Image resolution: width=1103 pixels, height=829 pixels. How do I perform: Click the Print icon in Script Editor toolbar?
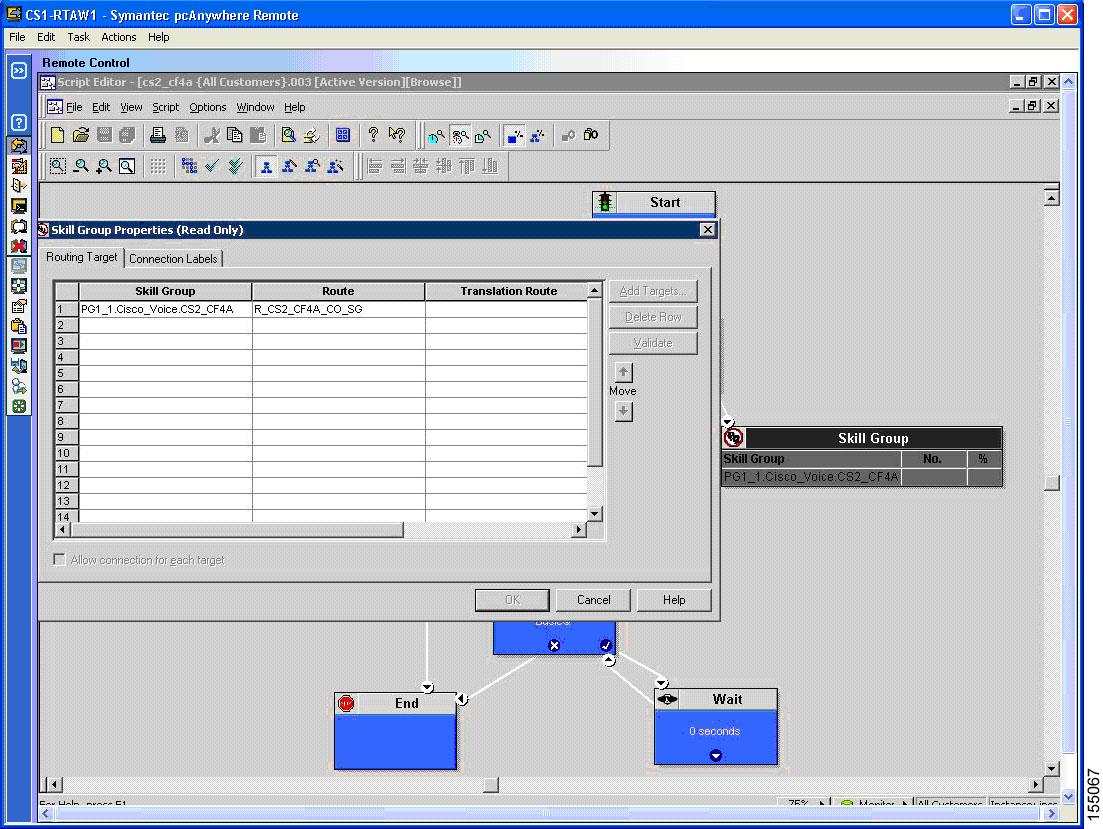pyautogui.click(x=158, y=135)
